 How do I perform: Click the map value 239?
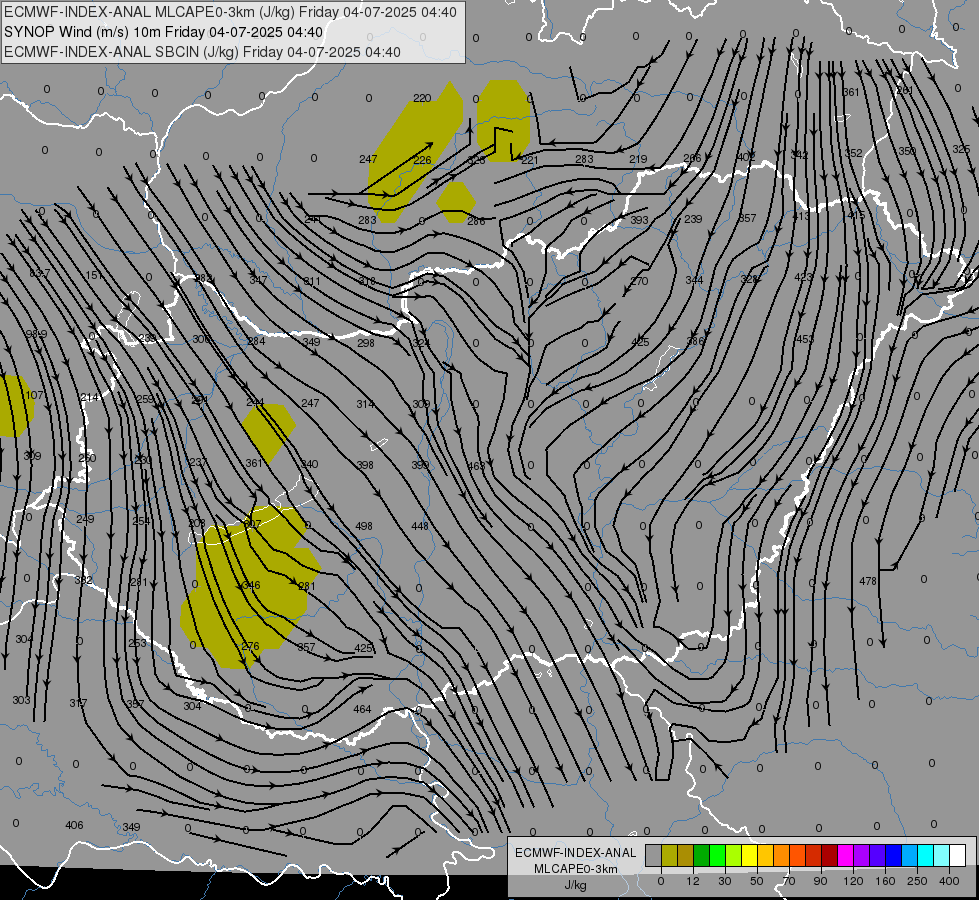click(x=693, y=219)
